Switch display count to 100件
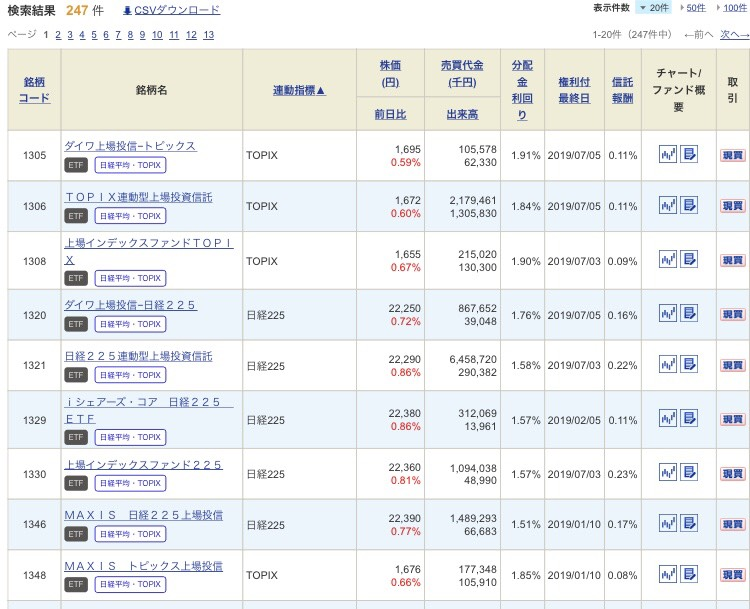The image size is (750, 609). [x=735, y=8]
